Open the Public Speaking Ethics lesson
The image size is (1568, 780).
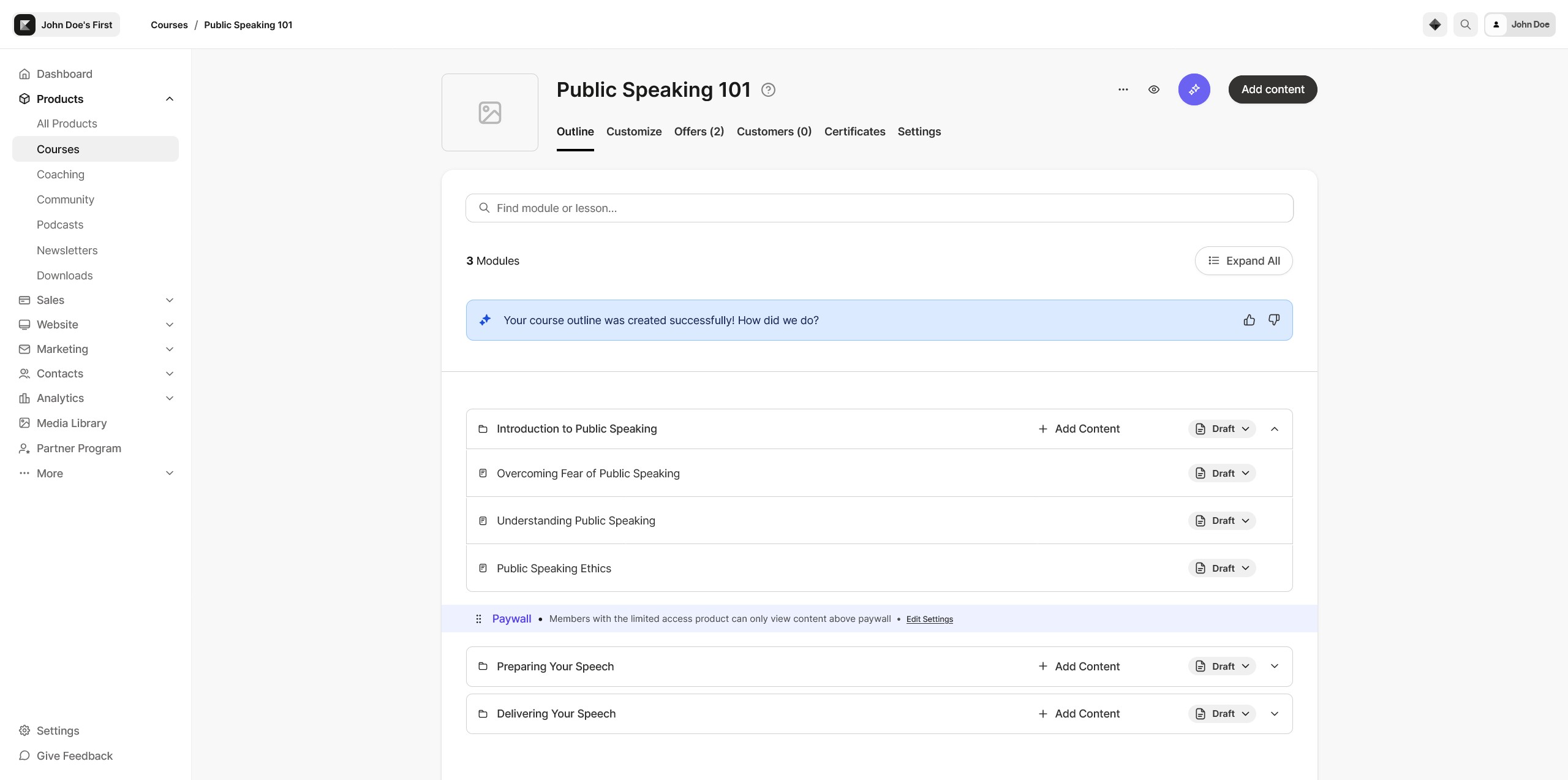554,569
